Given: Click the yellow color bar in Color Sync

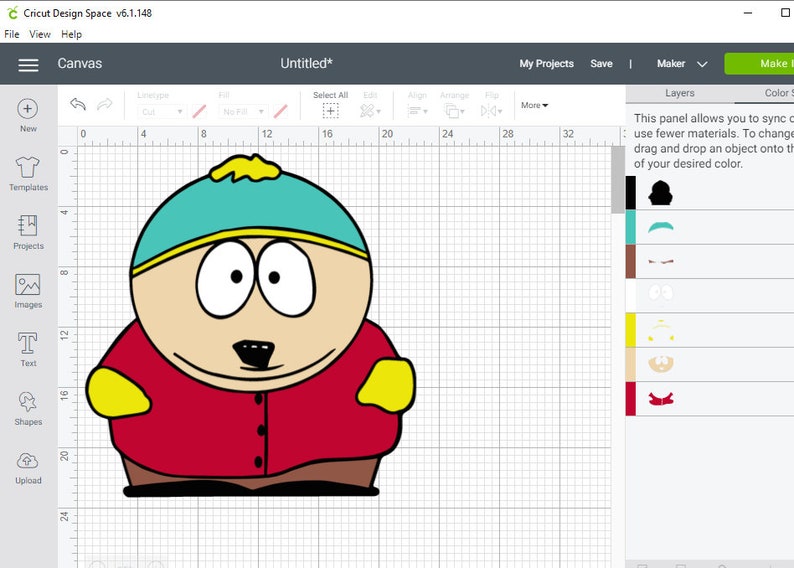Looking at the screenshot, I should point(630,330).
